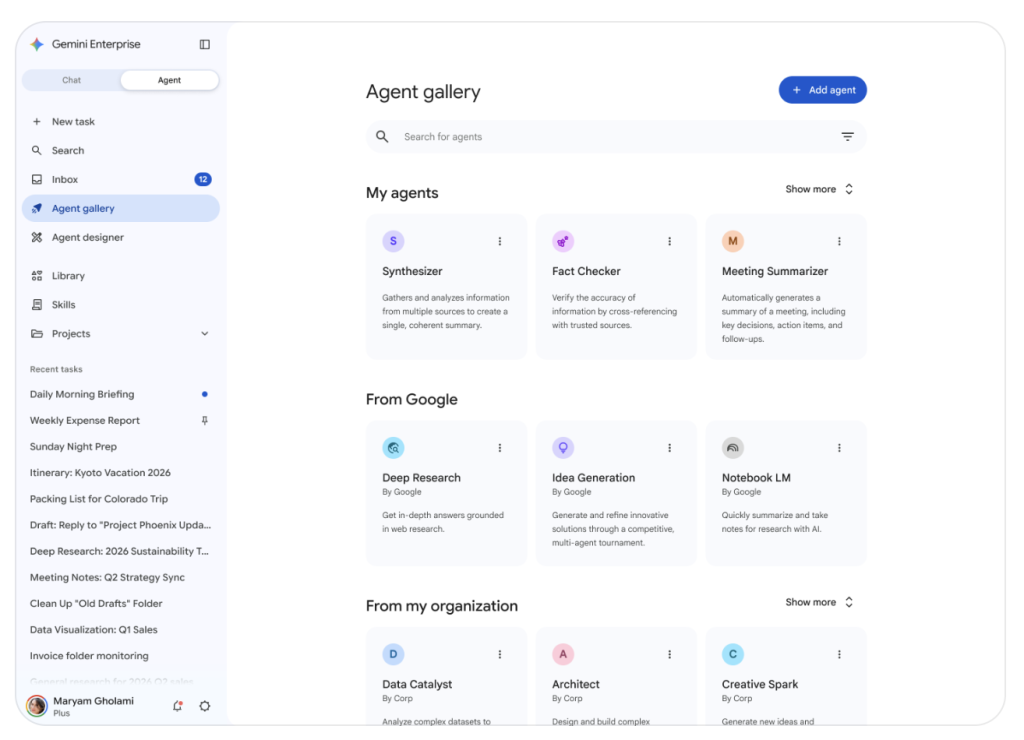This screenshot has width=1024, height=740.
Task: Open the Meeting Summarizer agent card
Action: pos(786,287)
